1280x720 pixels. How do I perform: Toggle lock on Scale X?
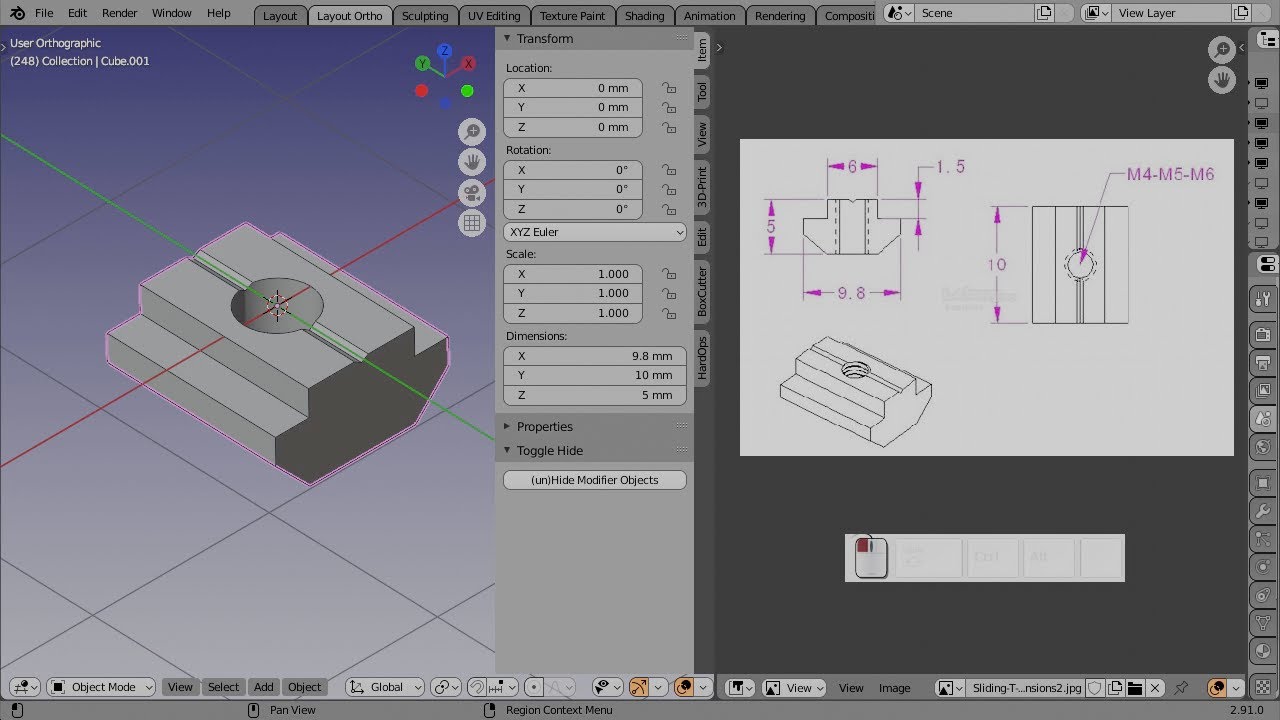pyautogui.click(x=669, y=274)
